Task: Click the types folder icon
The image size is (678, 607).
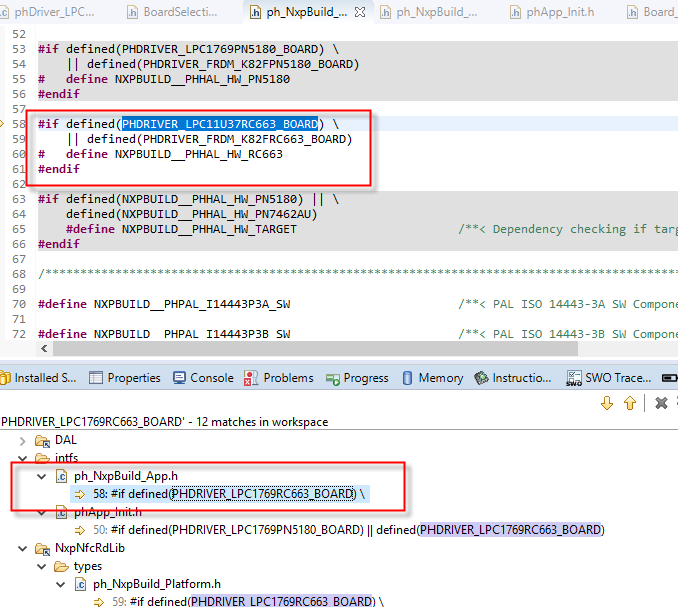Action: point(61,566)
